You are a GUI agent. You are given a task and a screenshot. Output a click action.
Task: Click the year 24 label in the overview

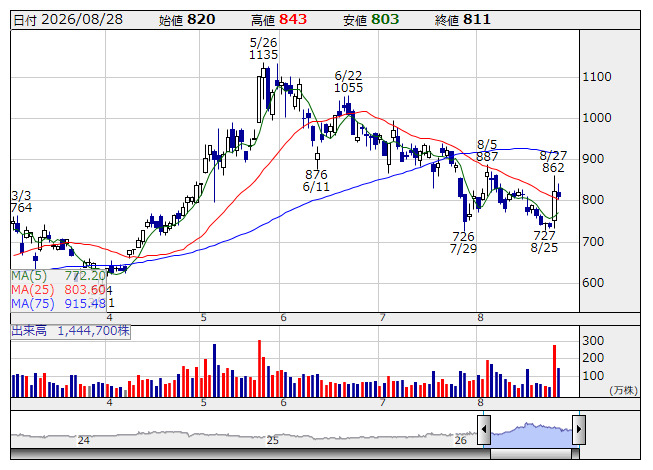click(84, 440)
